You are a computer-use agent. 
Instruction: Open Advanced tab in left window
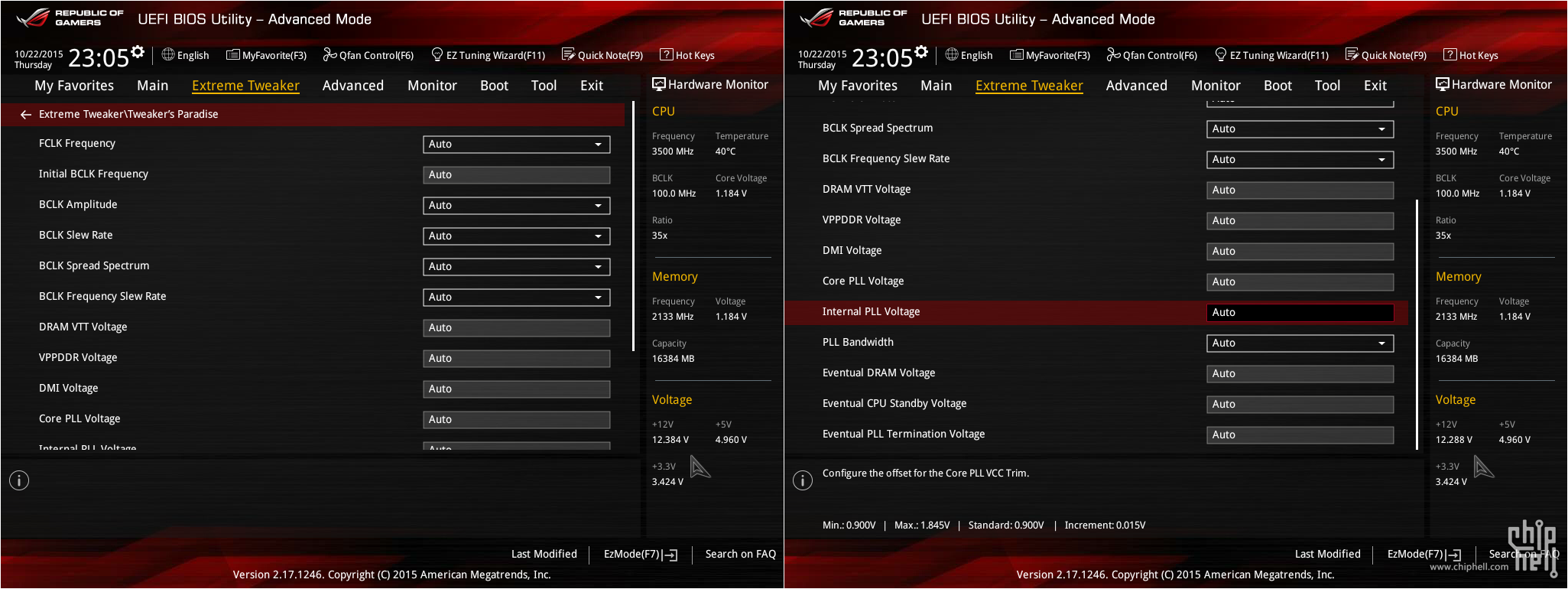click(x=353, y=86)
